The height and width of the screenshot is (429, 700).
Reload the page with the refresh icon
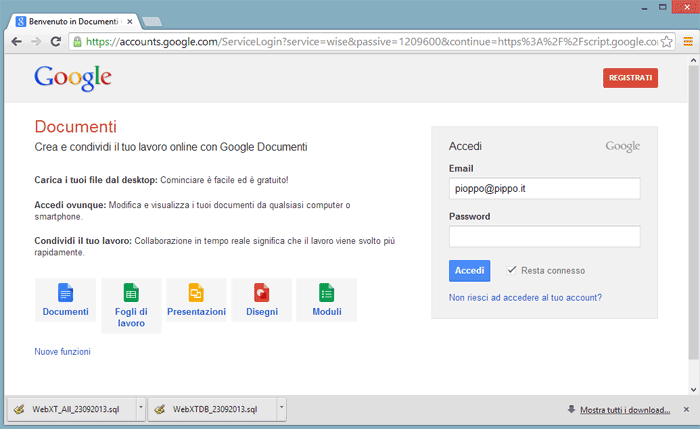coord(56,42)
